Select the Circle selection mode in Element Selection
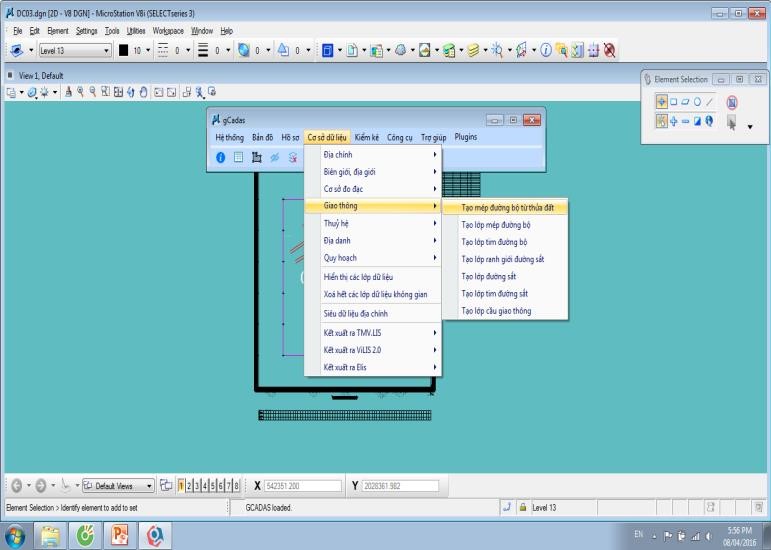771x550 pixels. pyautogui.click(x=697, y=103)
